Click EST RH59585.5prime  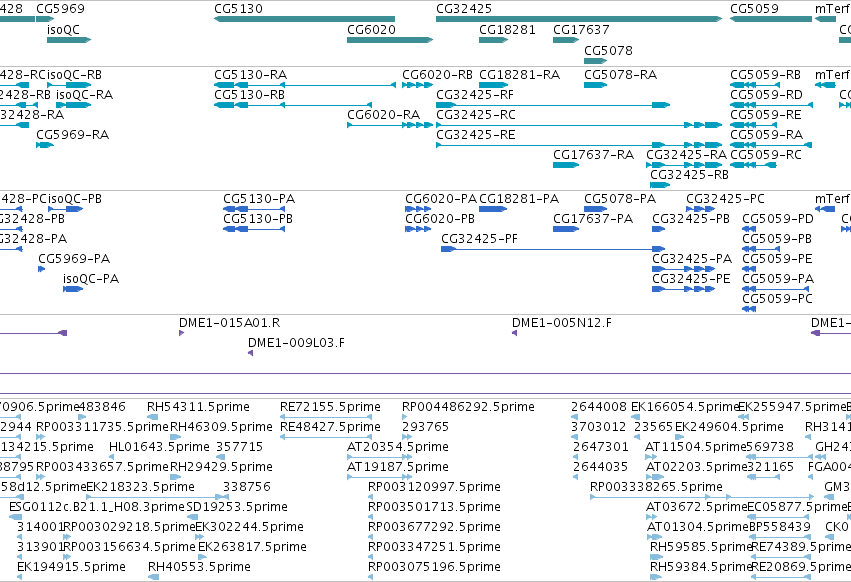pos(657,558)
